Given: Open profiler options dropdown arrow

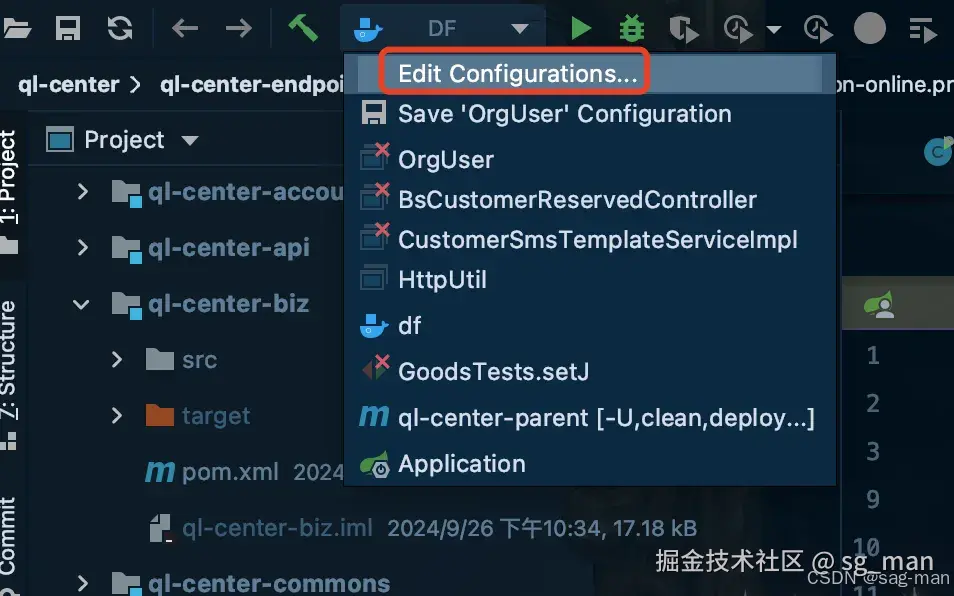Looking at the screenshot, I should tap(773, 29).
